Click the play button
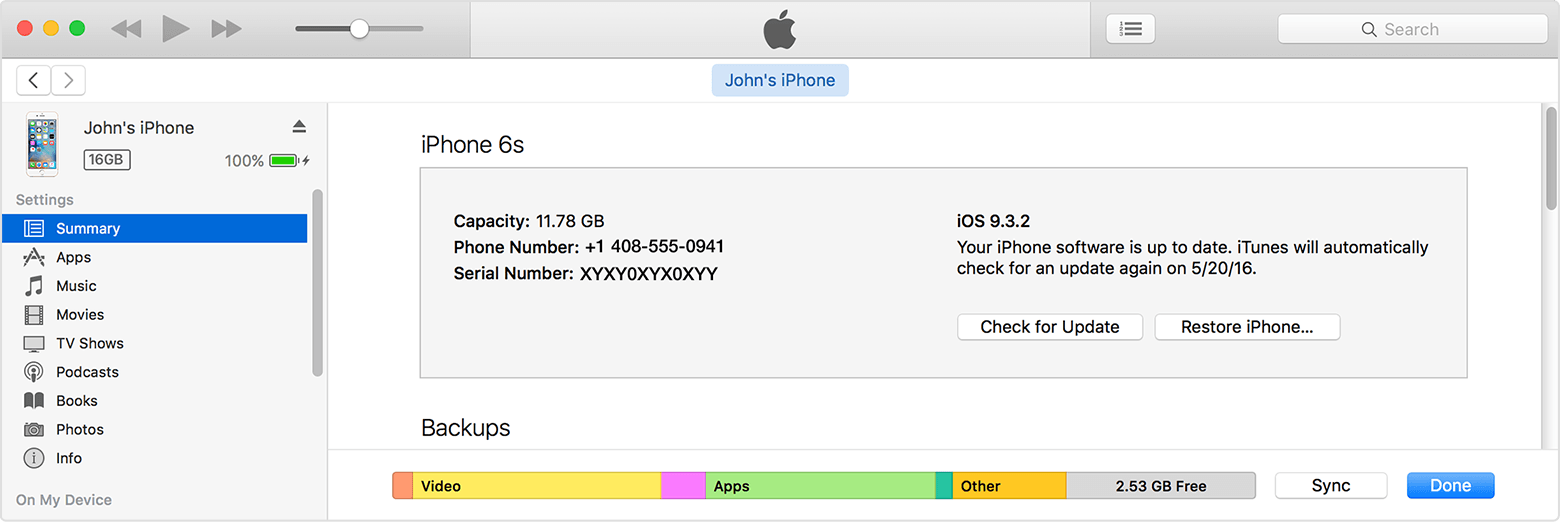The image size is (1560, 522). click(x=176, y=29)
